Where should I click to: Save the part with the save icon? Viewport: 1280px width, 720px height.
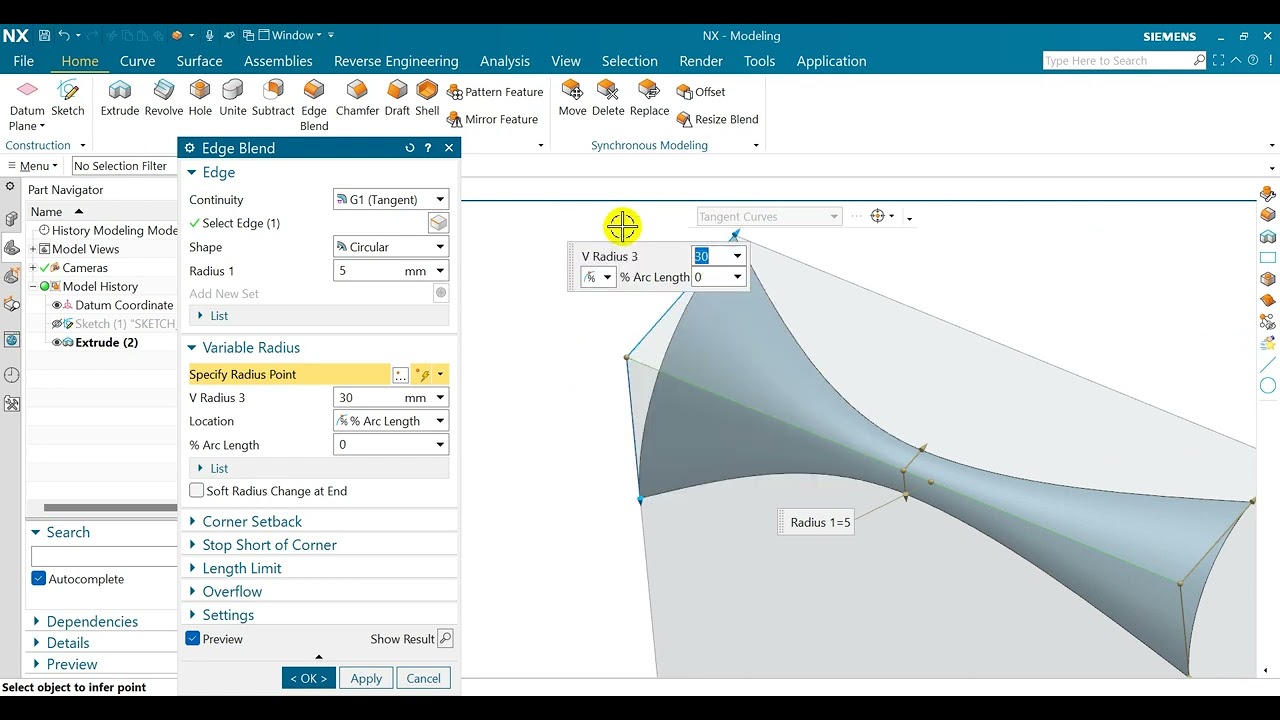44,36
